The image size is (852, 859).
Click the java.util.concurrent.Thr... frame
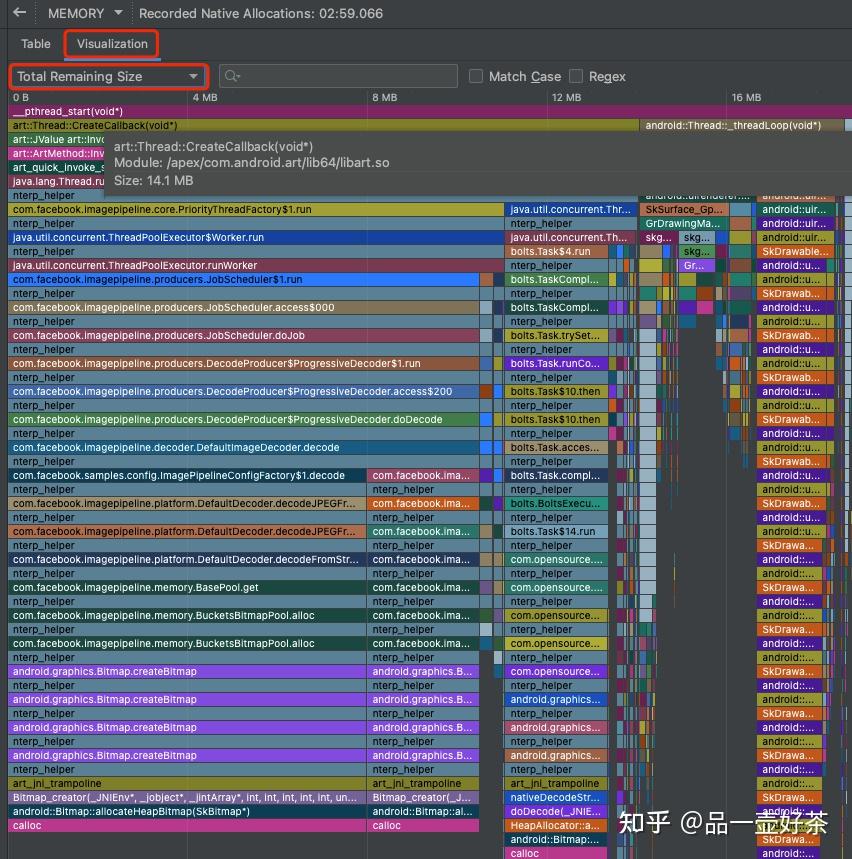[x=570, y=209]
